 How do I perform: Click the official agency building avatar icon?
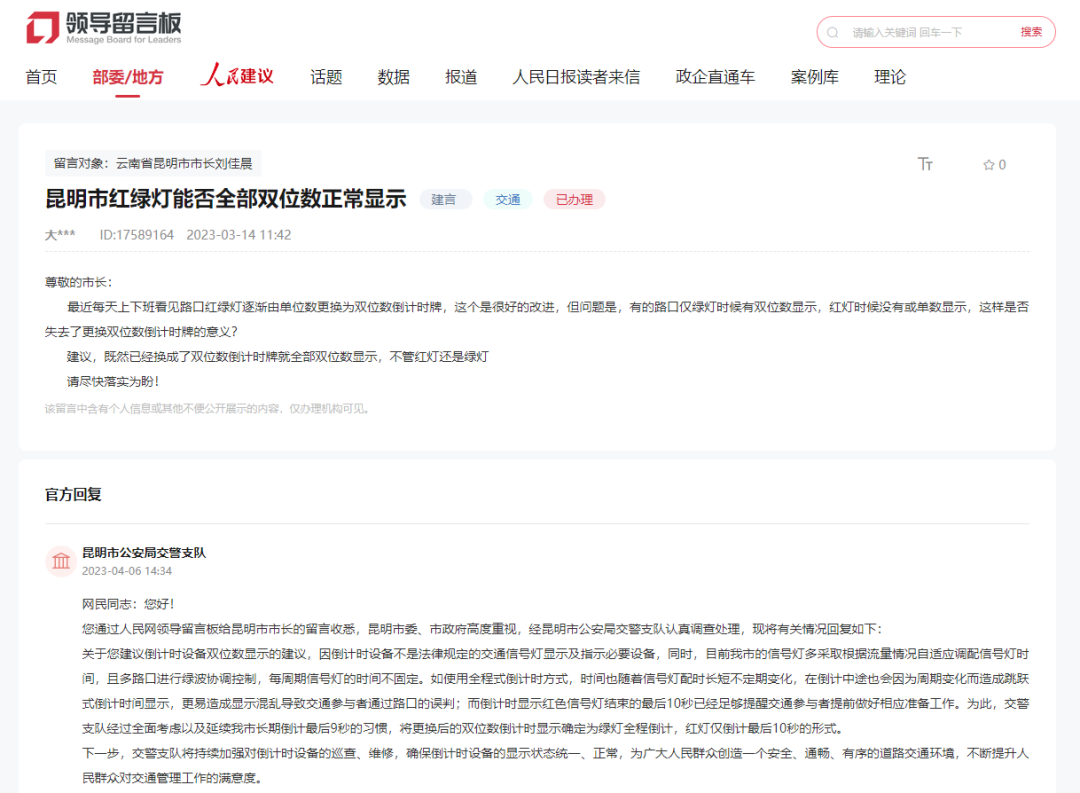pos(61,561)
